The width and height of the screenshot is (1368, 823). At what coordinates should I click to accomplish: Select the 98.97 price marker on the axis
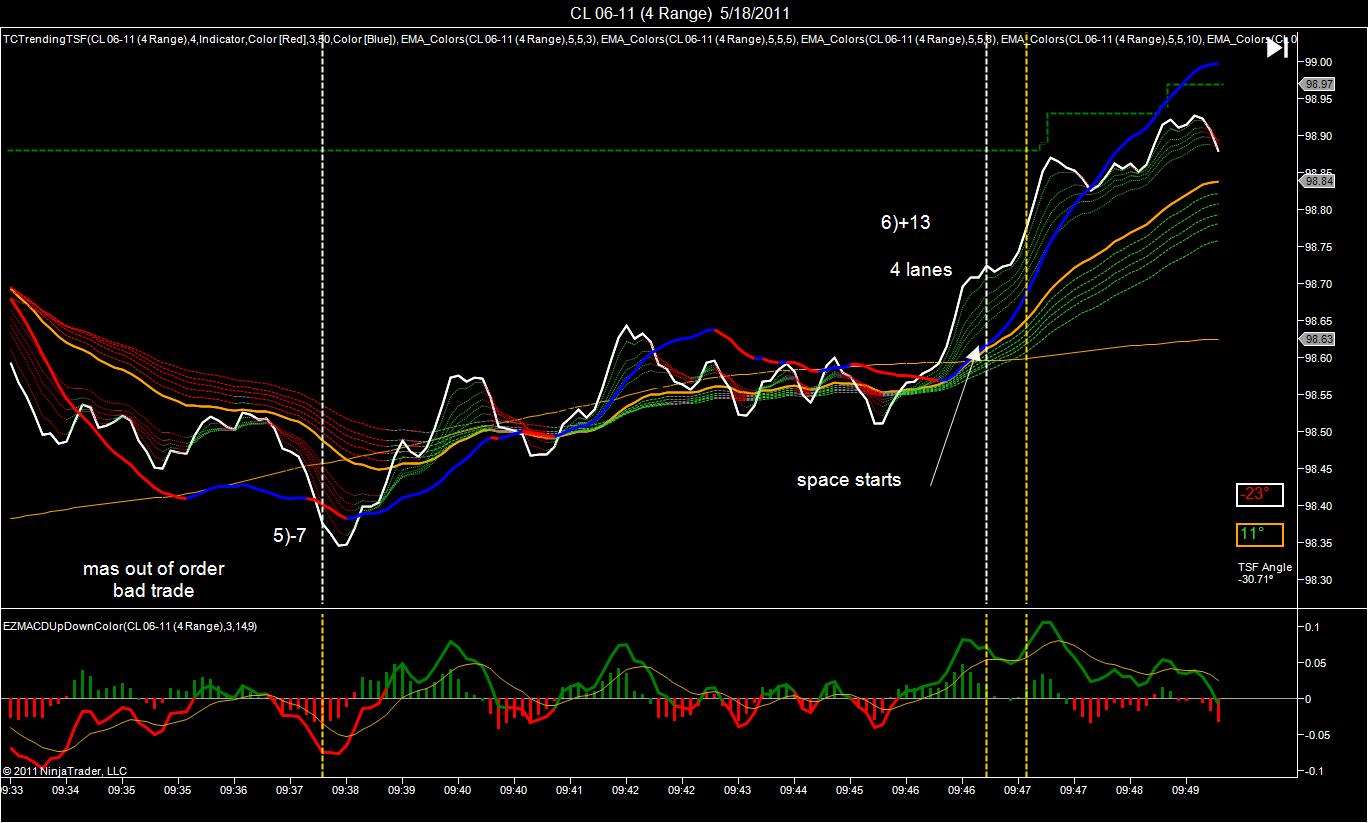(x=1319, y=84)
